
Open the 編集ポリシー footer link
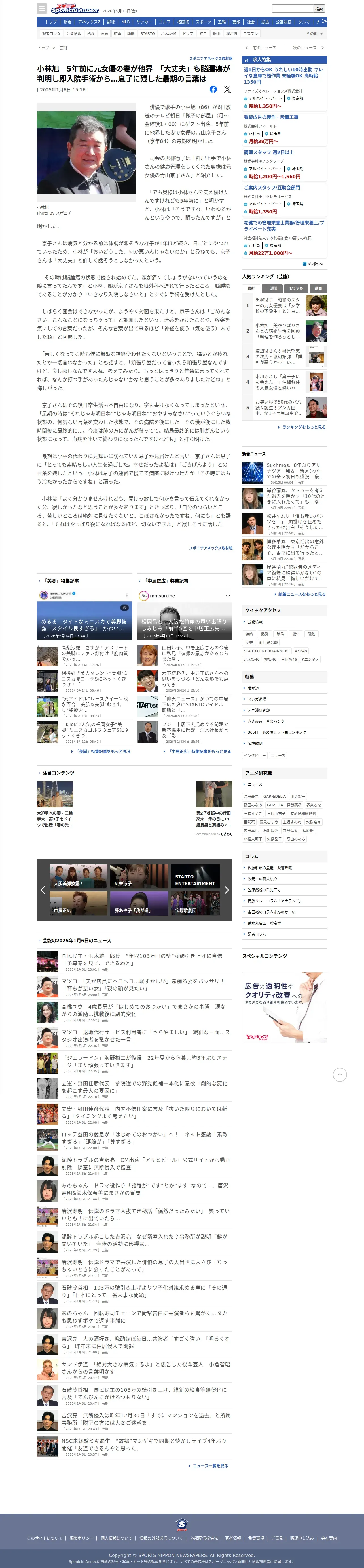(x=81, y=1538)
